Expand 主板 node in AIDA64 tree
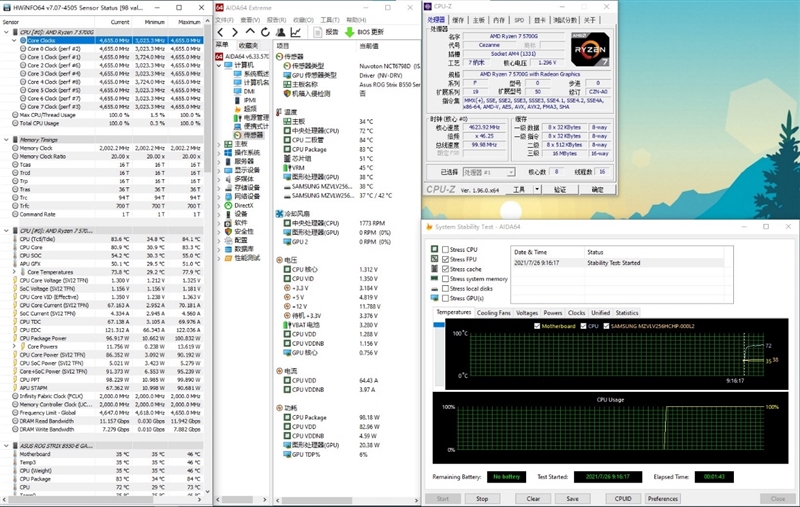Viewport: 800px width, 507px height. coord(219,144)
